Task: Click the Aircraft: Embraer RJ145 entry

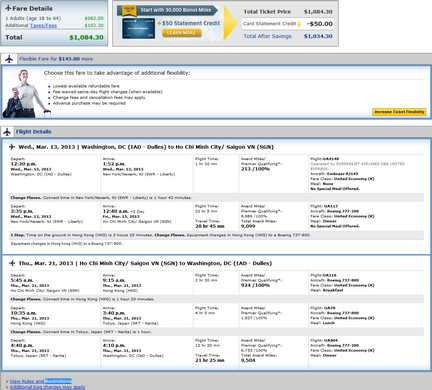Action: 334,174
